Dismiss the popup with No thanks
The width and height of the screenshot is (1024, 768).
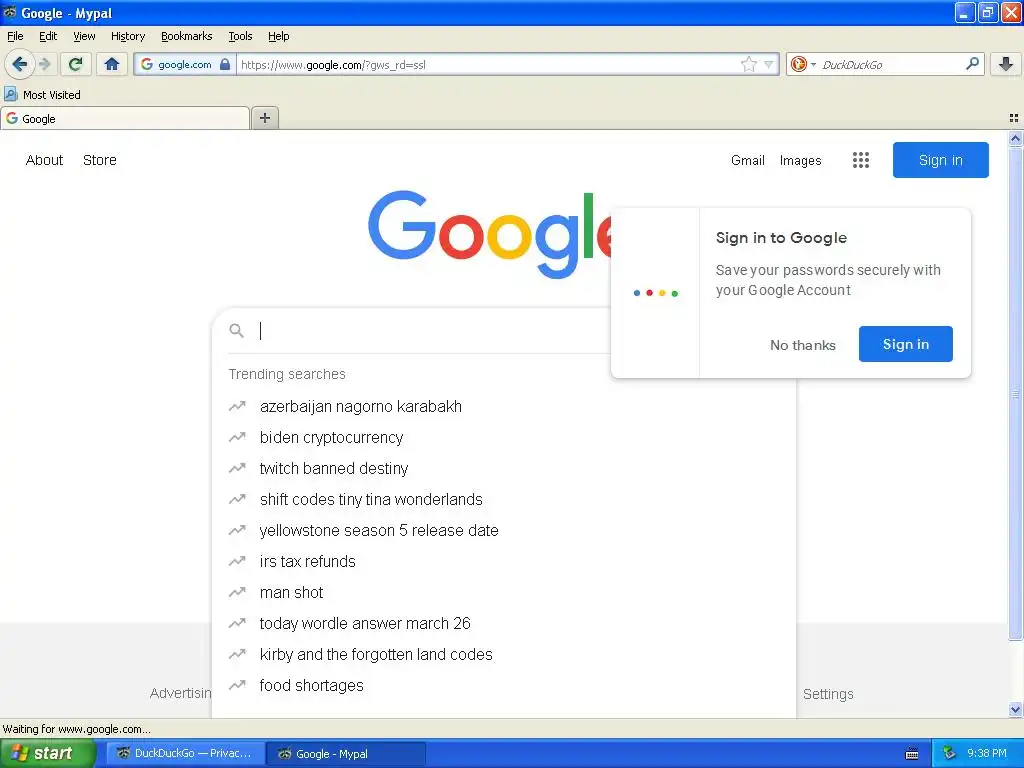coord(803,345)
